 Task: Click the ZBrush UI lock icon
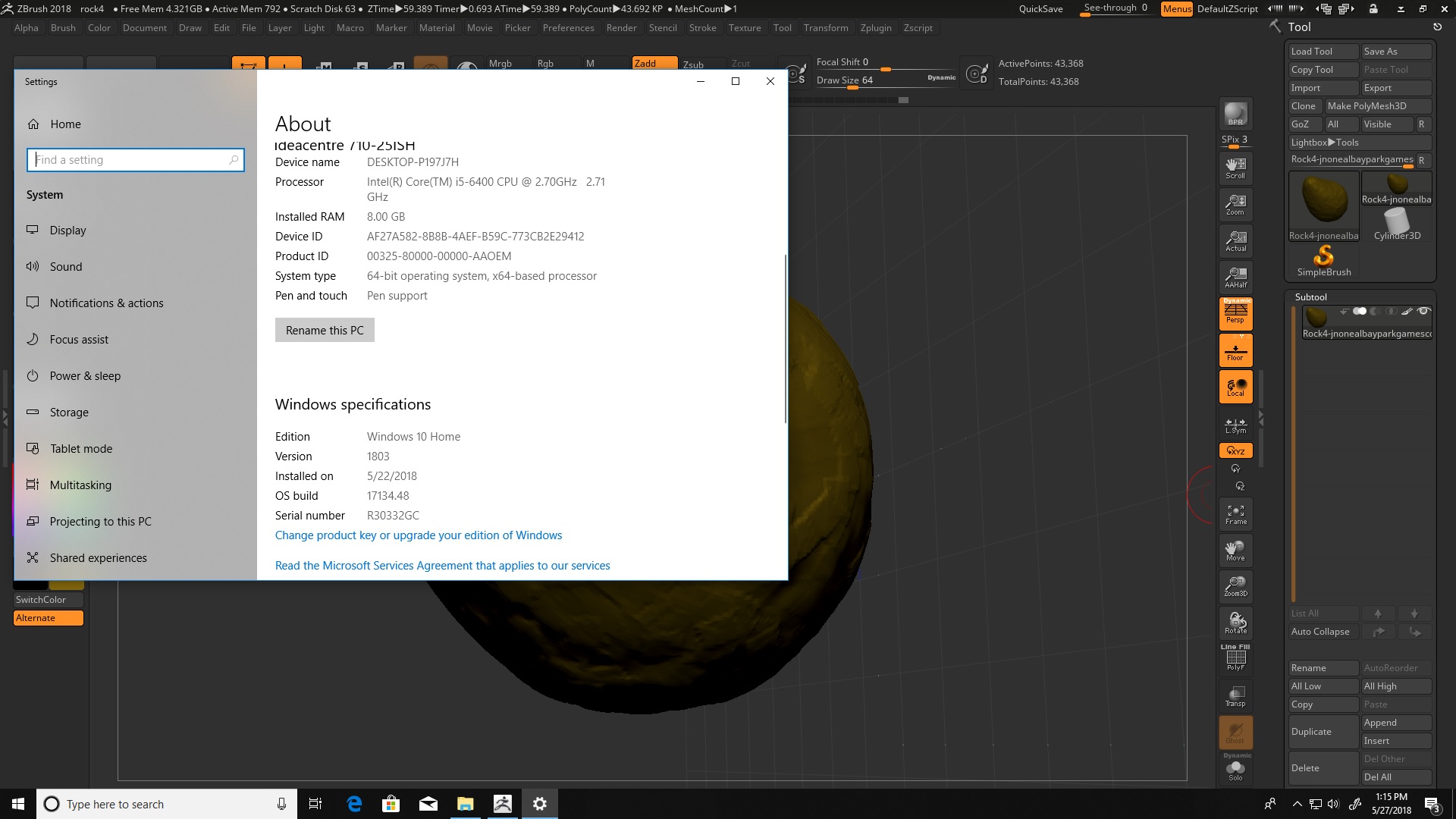1373,9
